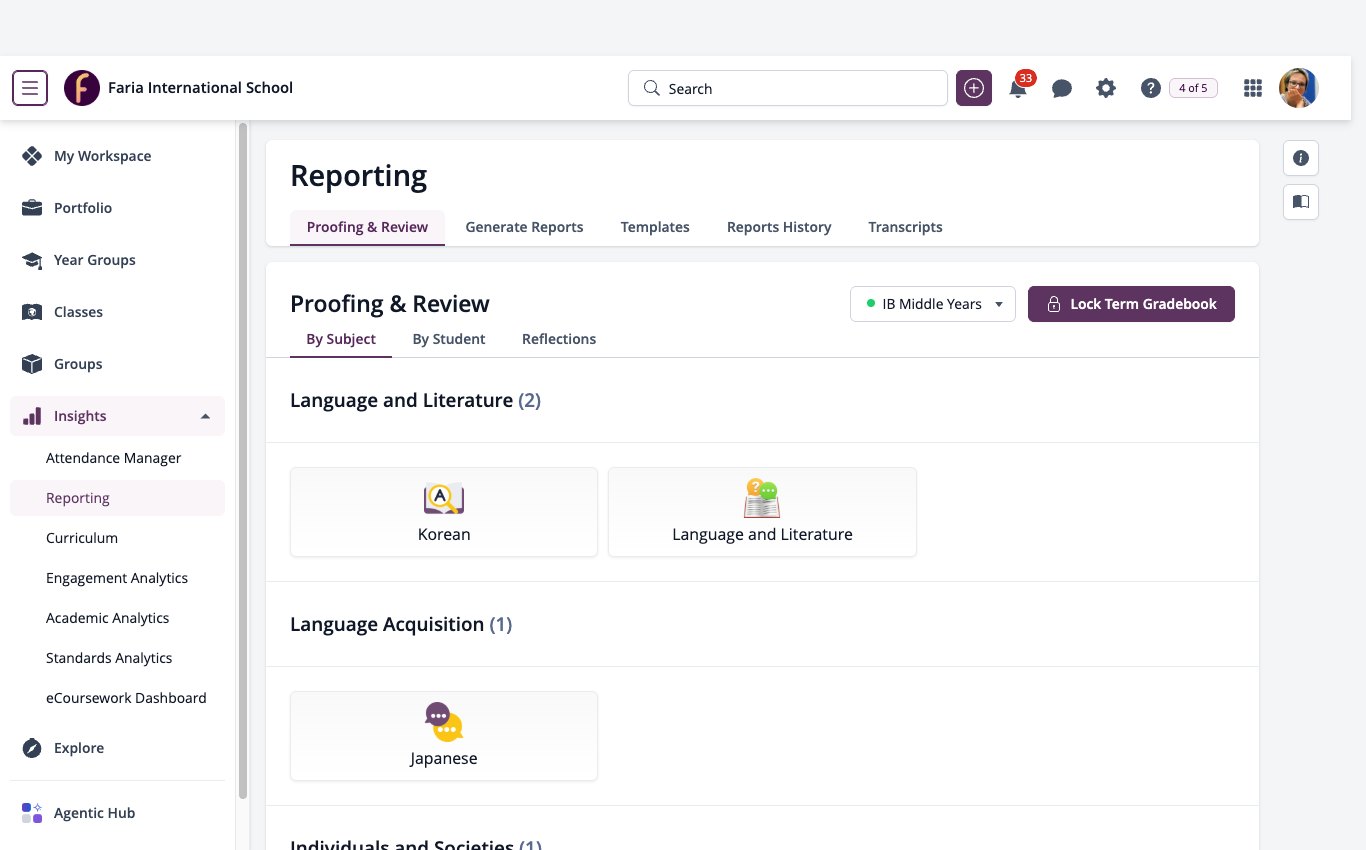Click the Language and Literature book icon
The width and height of the screenshot is (1366, 850).
tap(762, 498)
